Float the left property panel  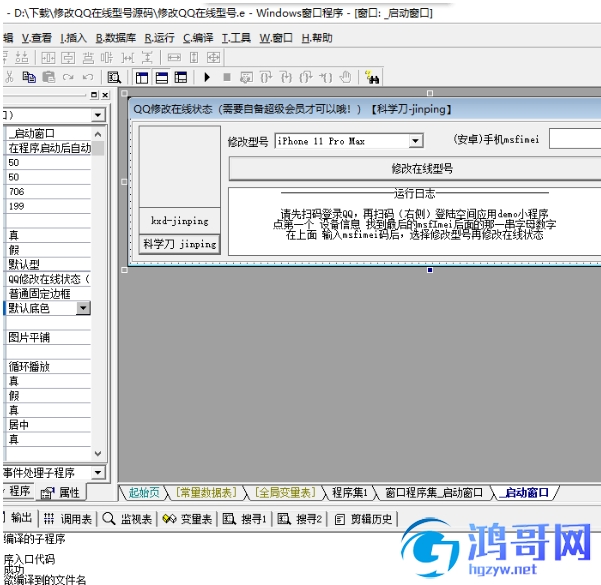pyautogui.click(x=94, y=95)
